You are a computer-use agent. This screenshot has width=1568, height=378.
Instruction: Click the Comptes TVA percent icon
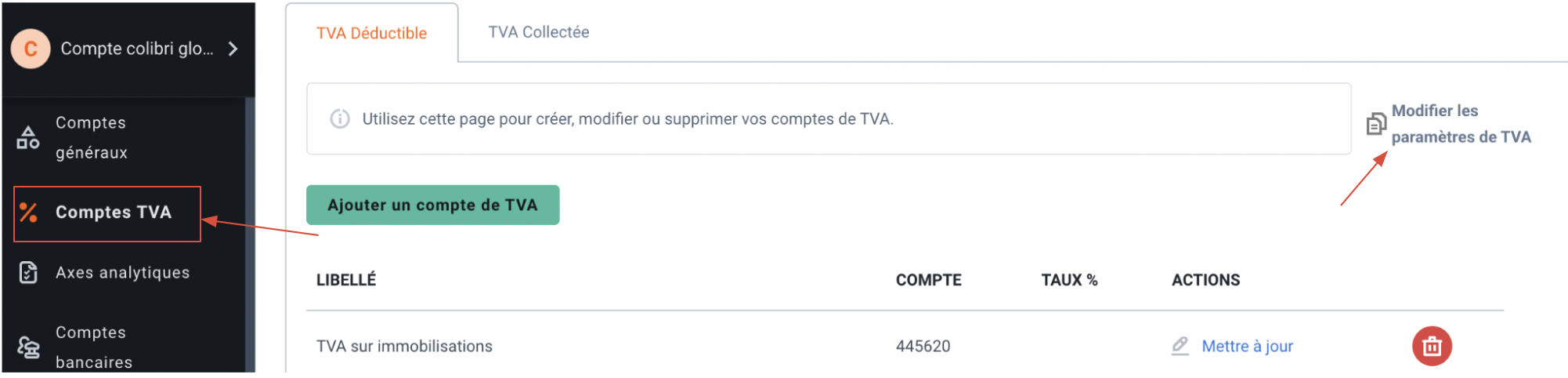pyautogui.click(x=28, y=213)
